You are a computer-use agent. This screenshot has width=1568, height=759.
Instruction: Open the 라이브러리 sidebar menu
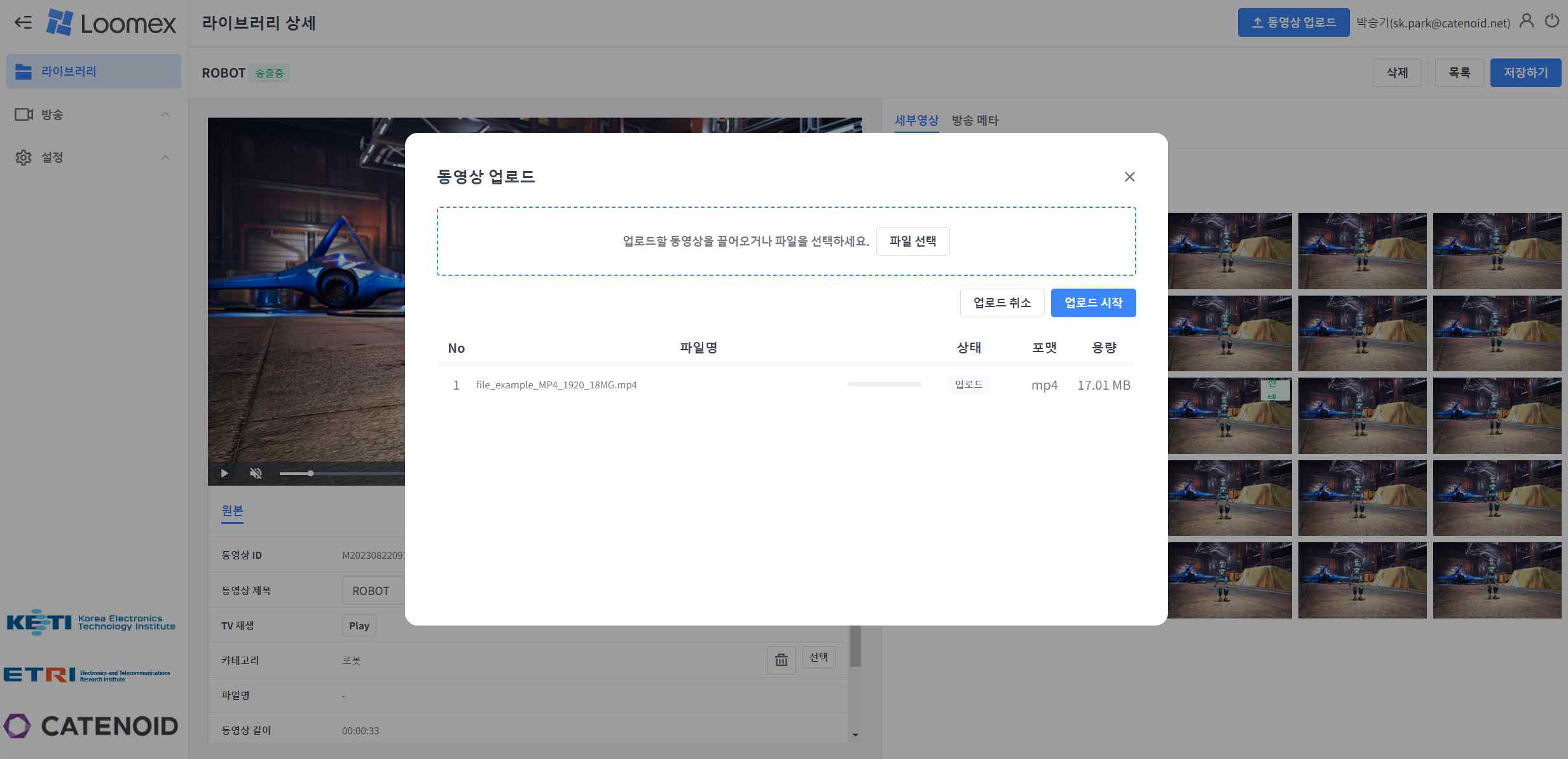click(x=93, y=71)
